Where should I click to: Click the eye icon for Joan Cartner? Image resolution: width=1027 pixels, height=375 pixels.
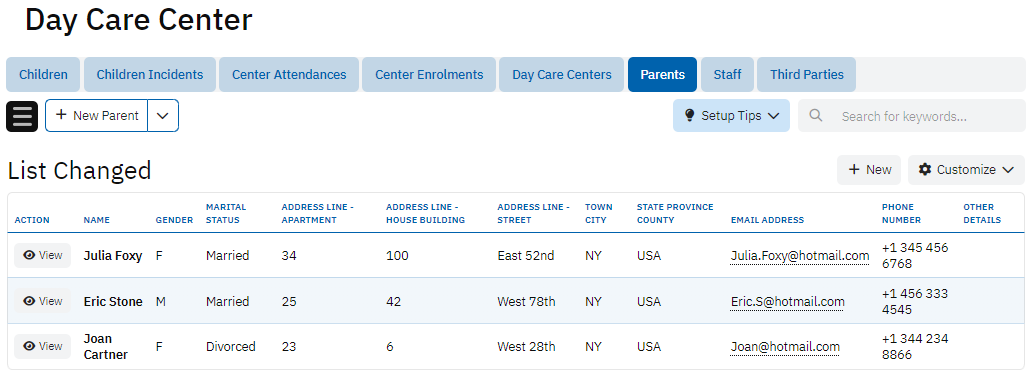point(29,346)
